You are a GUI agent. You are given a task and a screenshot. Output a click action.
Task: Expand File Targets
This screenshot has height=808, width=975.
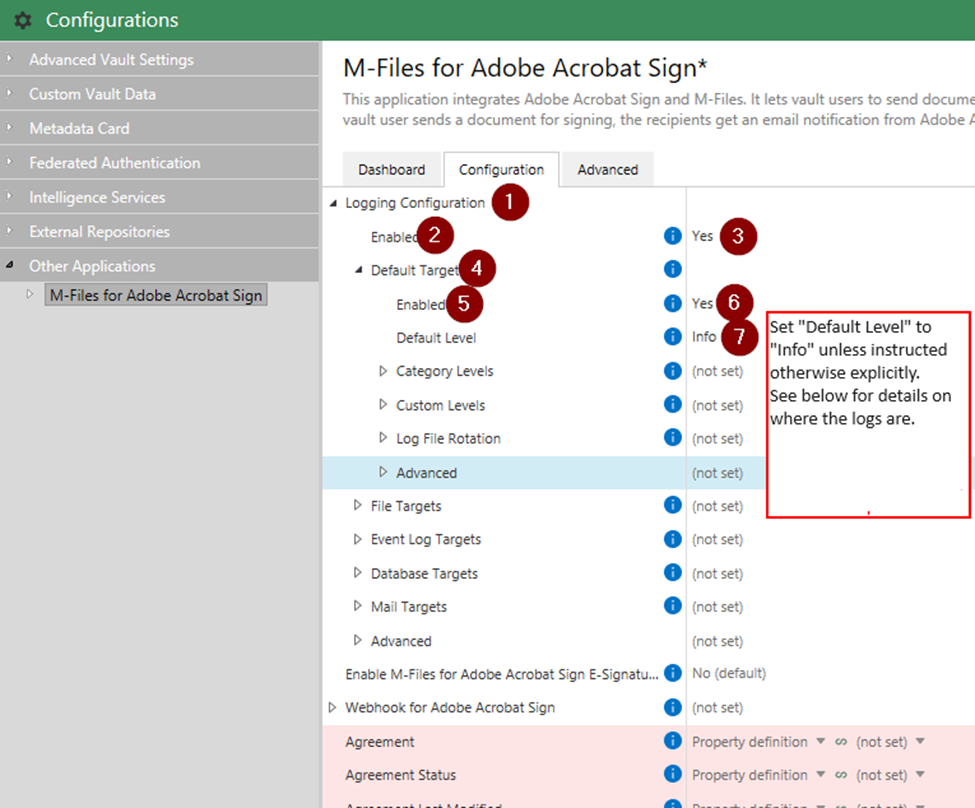click(x=358, y=506)
